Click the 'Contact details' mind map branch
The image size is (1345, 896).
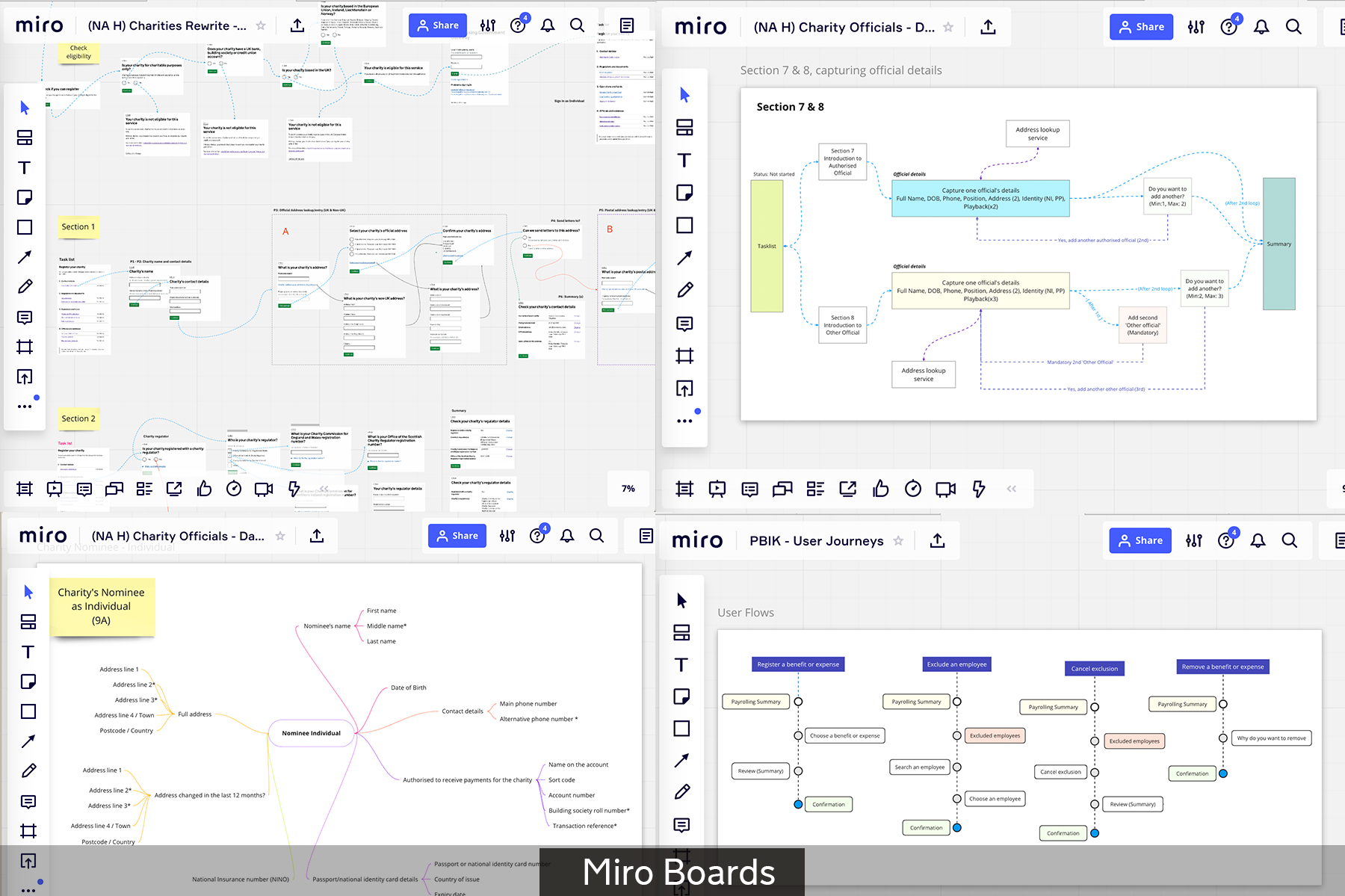click(463, 711)
